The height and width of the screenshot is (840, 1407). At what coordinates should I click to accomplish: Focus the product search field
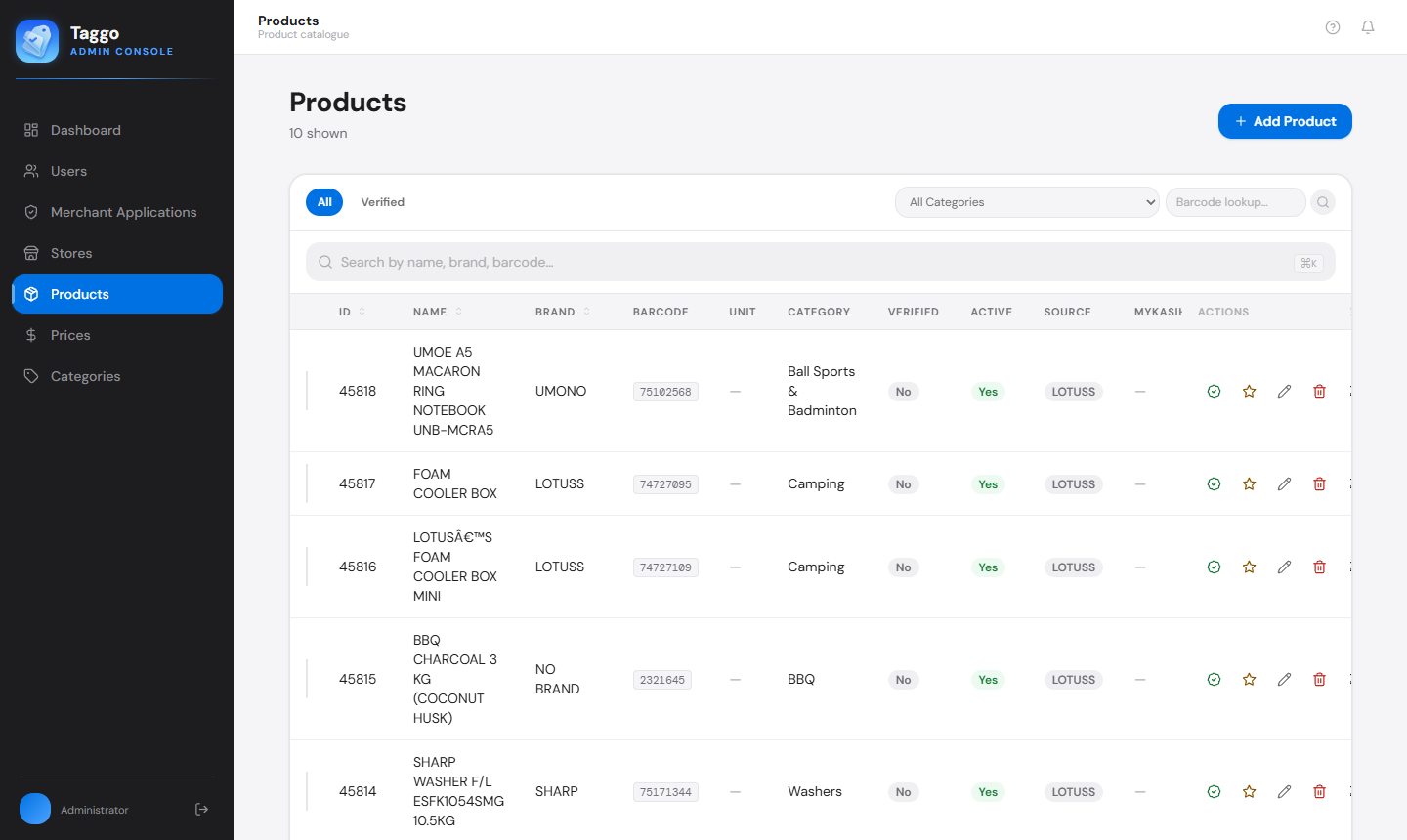[x=821, y=262]
